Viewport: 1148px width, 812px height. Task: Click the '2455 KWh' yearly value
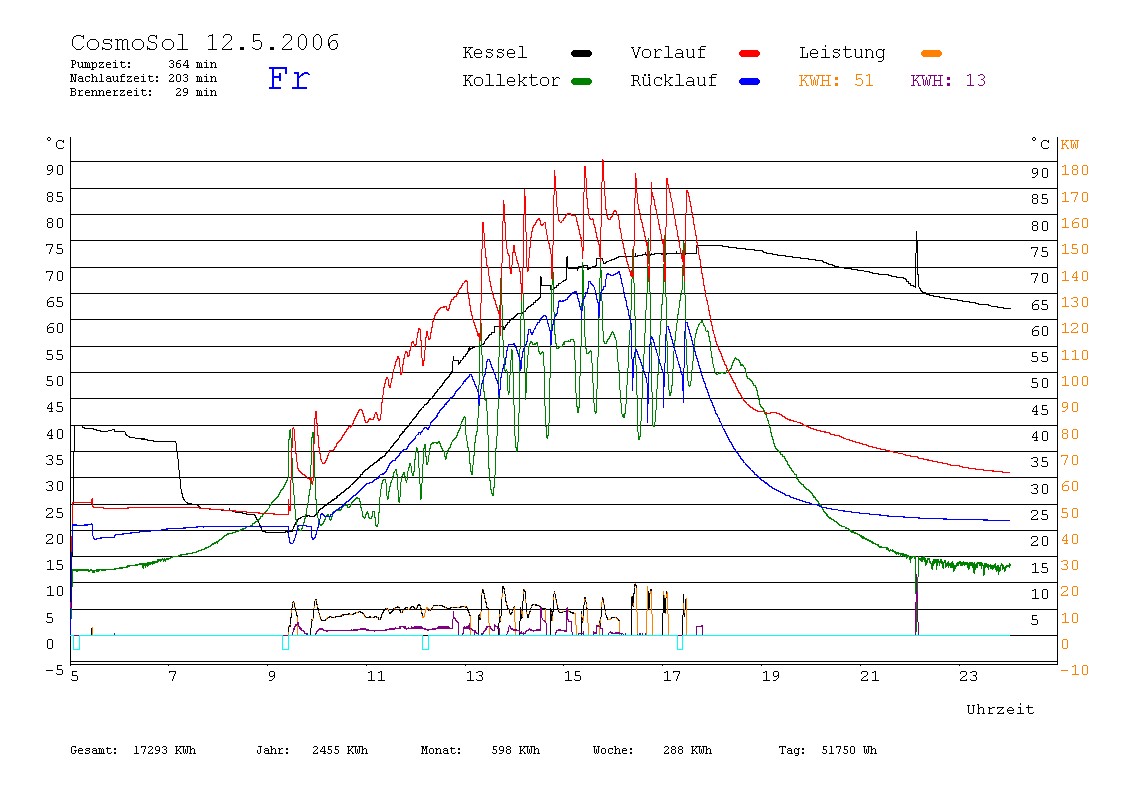[340, 750]
